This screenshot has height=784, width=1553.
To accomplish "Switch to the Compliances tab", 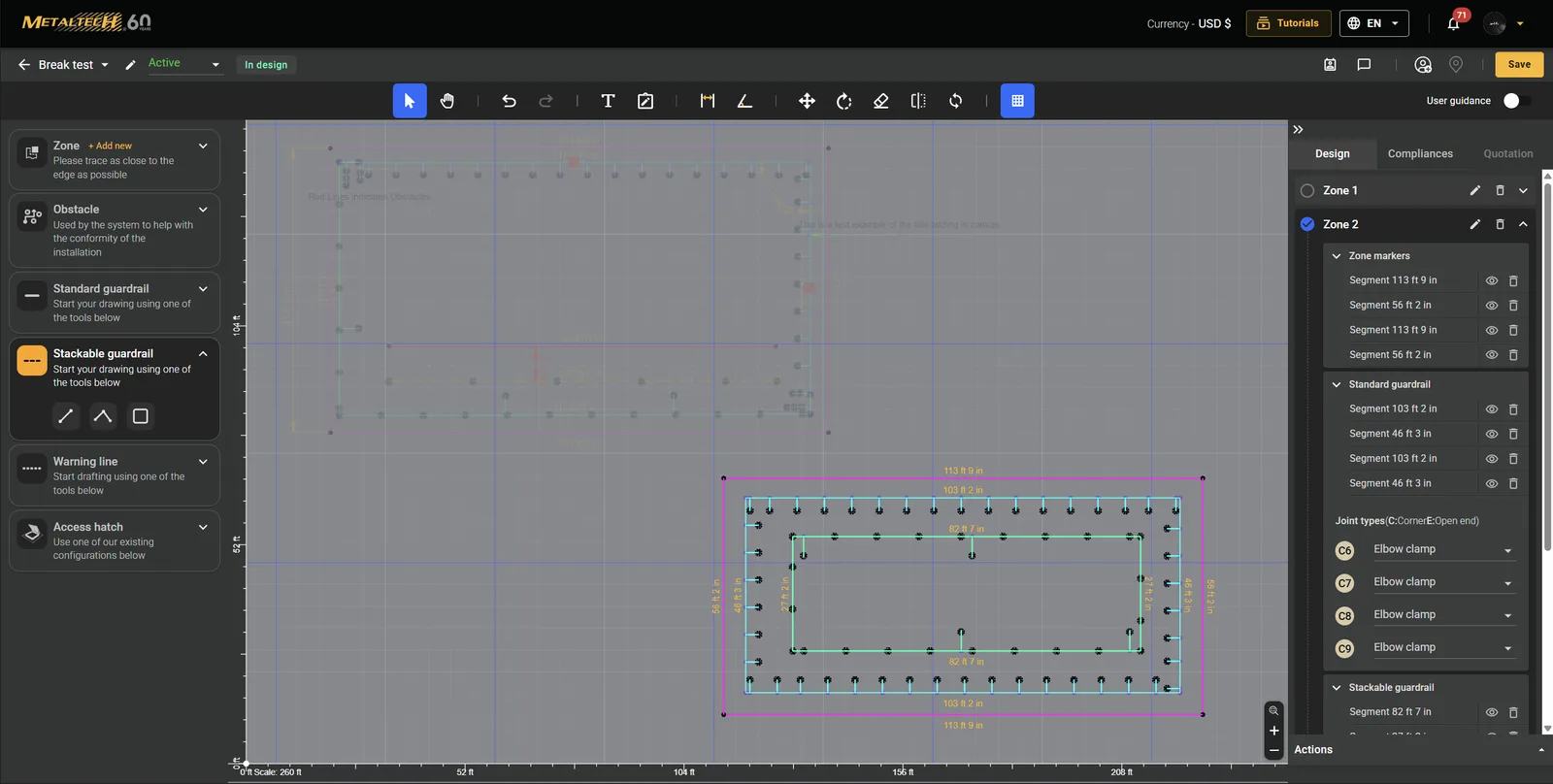I will pyautogui.click(x=1420, y=154).
